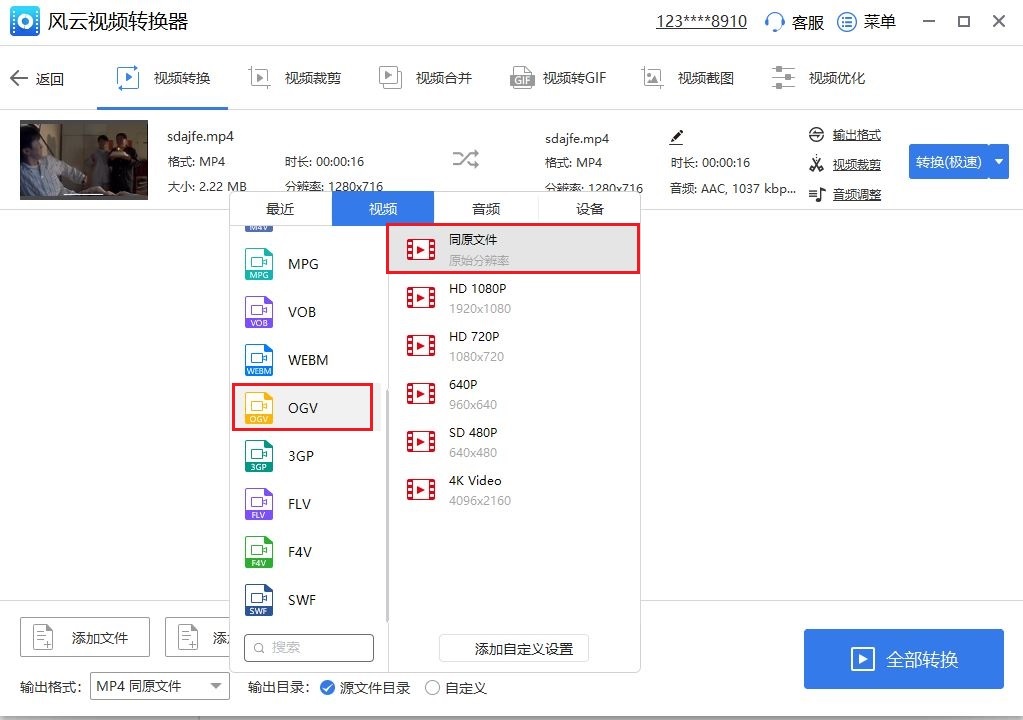Switch to the 设备 format tab

590,209
